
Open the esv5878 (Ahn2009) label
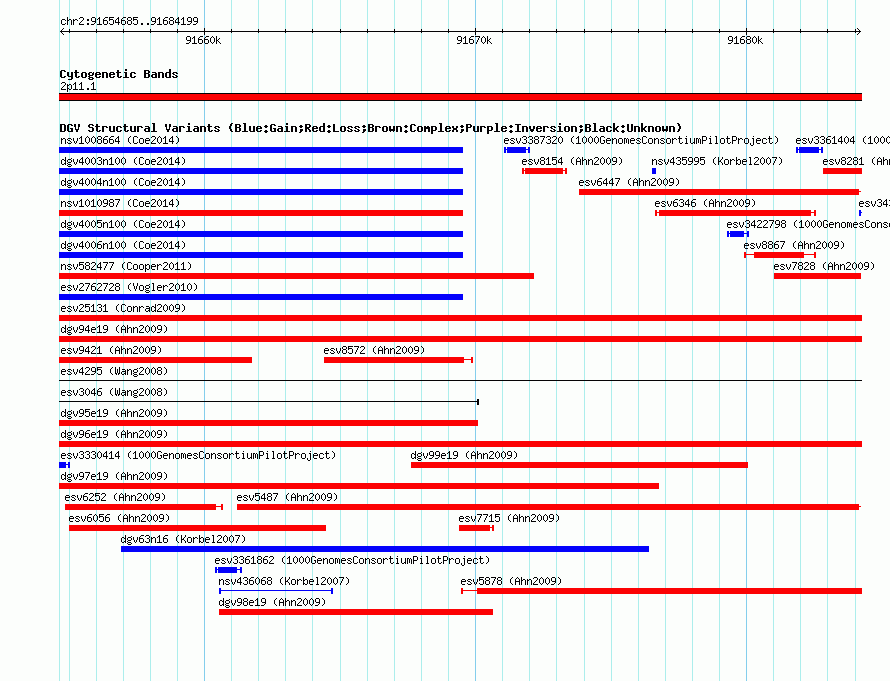511,581
